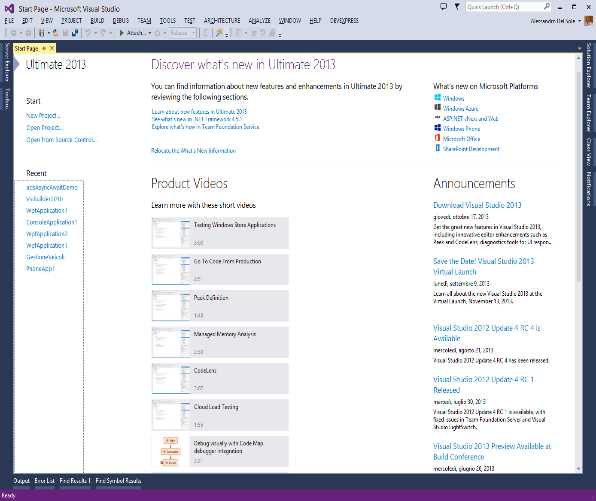
Task: Open the Toolbox side tab
Action: coord(6,99)
